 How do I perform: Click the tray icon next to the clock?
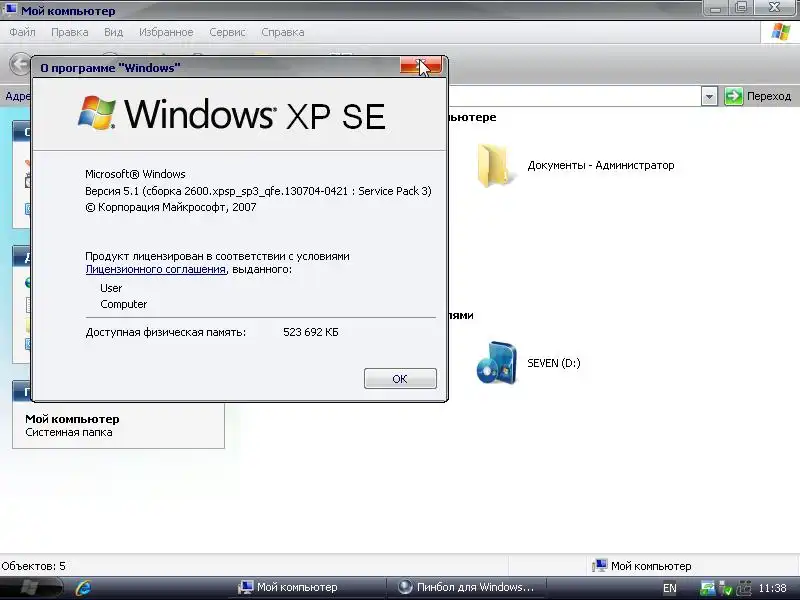[744, 588]
